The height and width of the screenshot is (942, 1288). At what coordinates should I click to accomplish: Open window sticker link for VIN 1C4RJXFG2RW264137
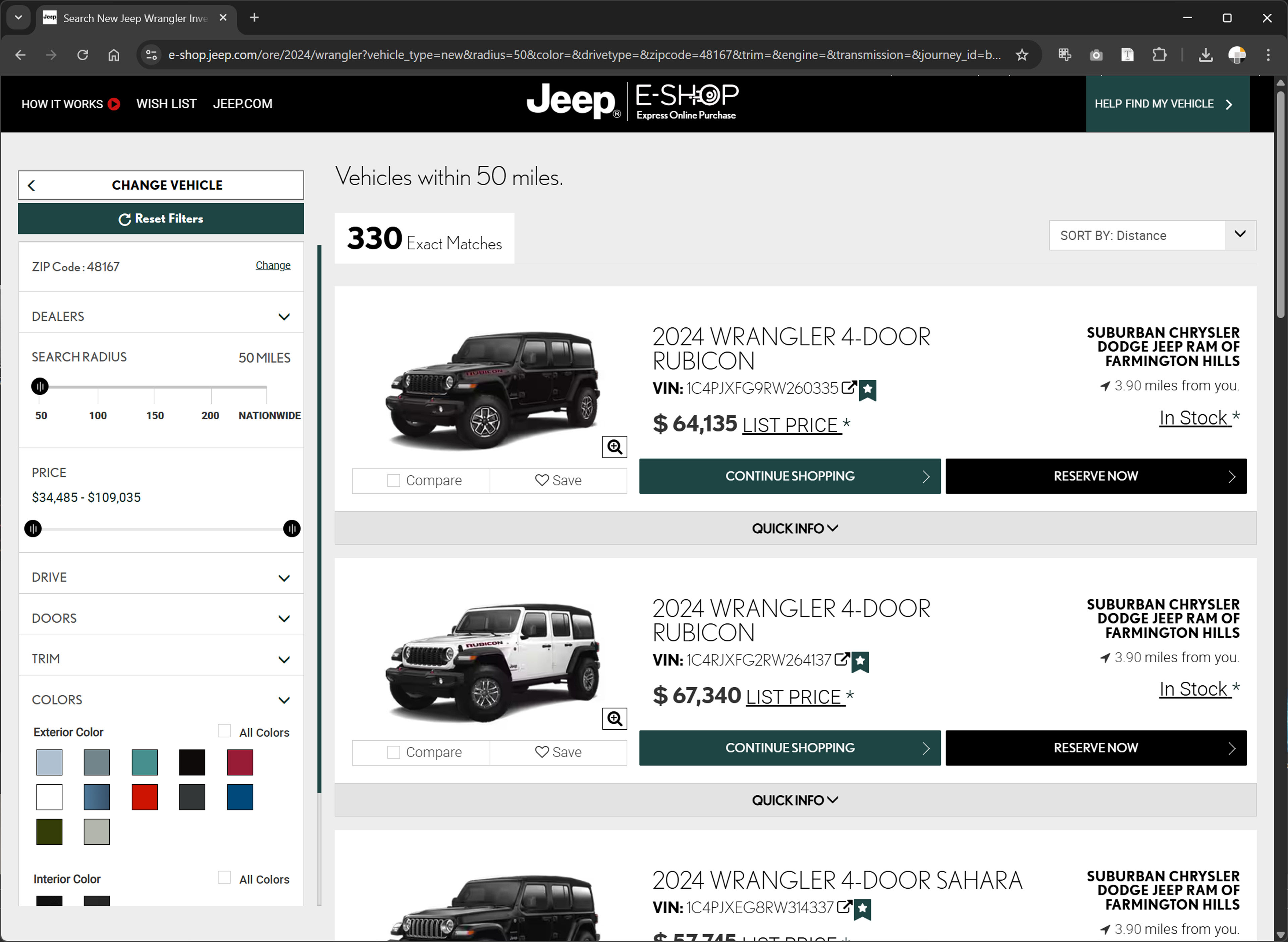click(842, 659)
